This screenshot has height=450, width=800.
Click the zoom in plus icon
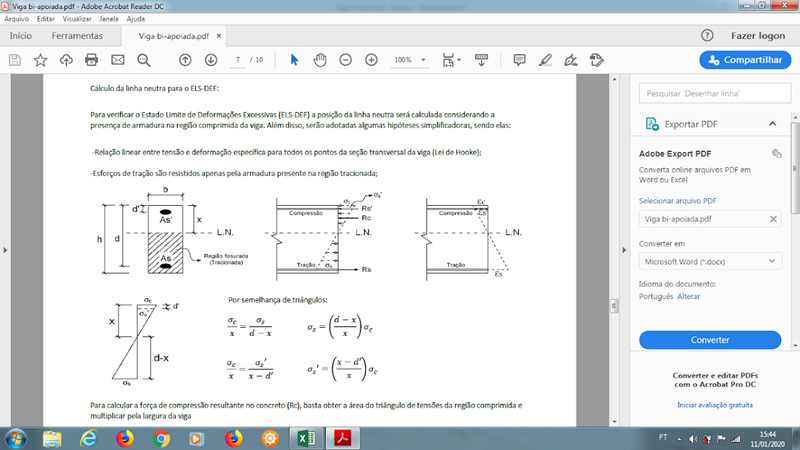tap(371, 60)
